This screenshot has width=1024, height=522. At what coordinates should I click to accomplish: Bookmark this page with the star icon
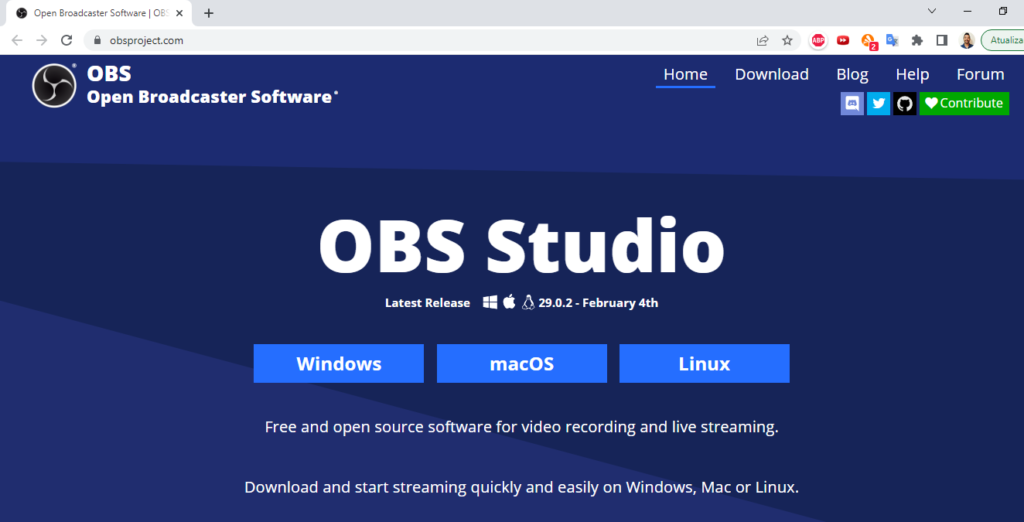(787, 41)
